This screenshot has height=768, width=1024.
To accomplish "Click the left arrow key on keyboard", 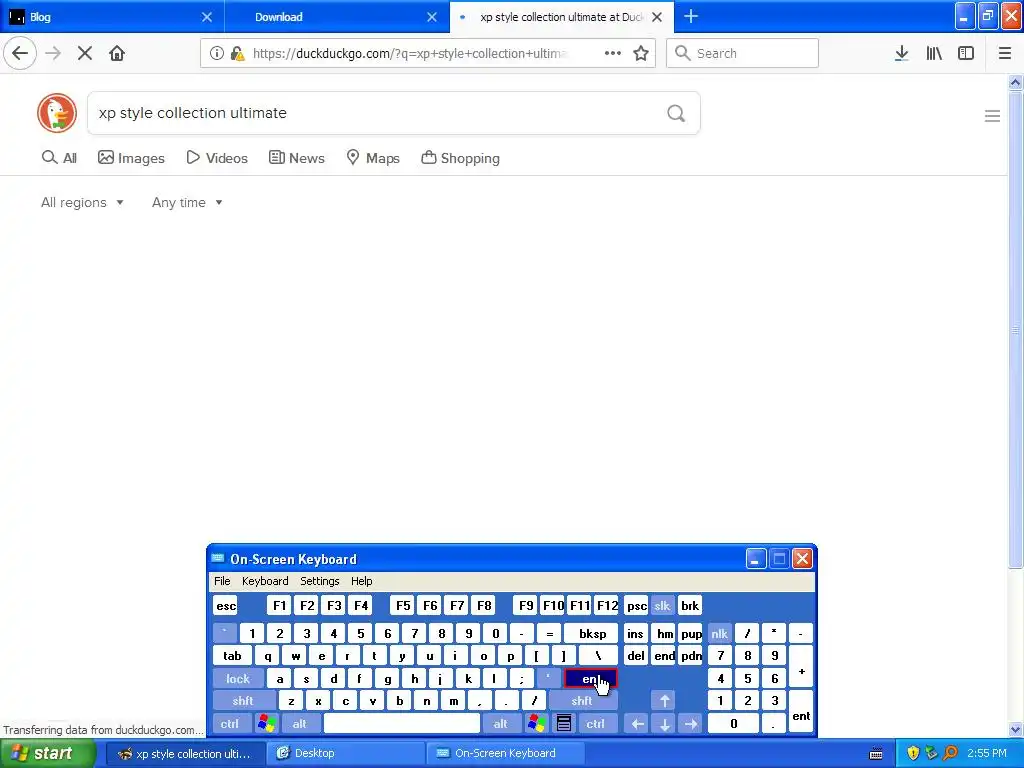I will pos(637,724).
